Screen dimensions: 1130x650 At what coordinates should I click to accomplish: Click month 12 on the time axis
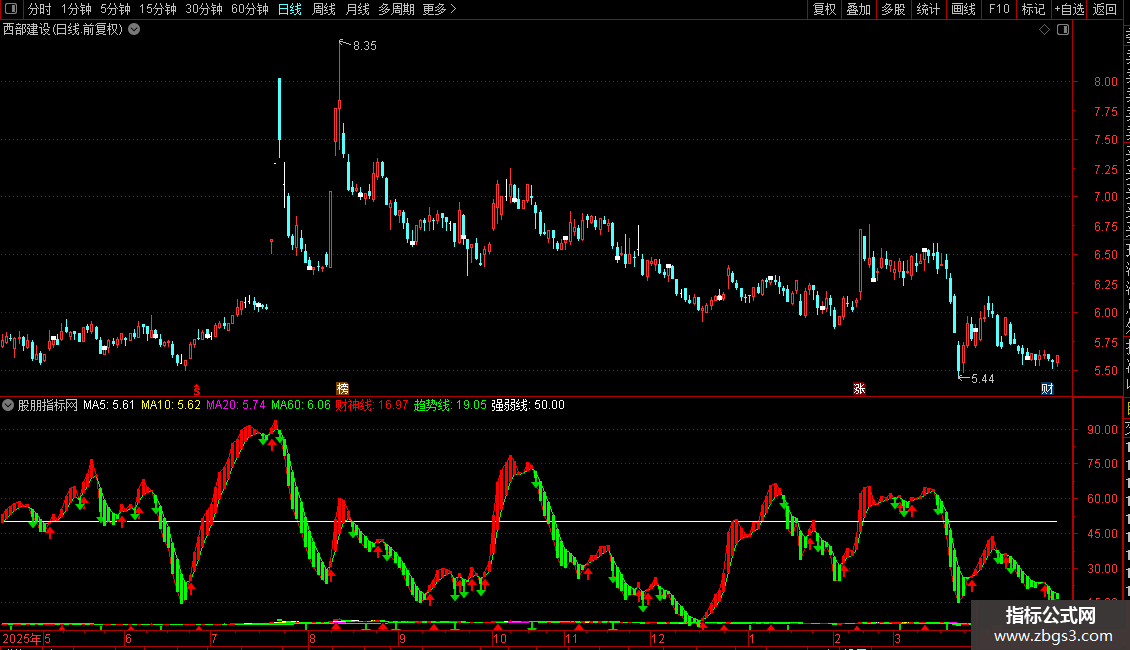tap(657, 638)
